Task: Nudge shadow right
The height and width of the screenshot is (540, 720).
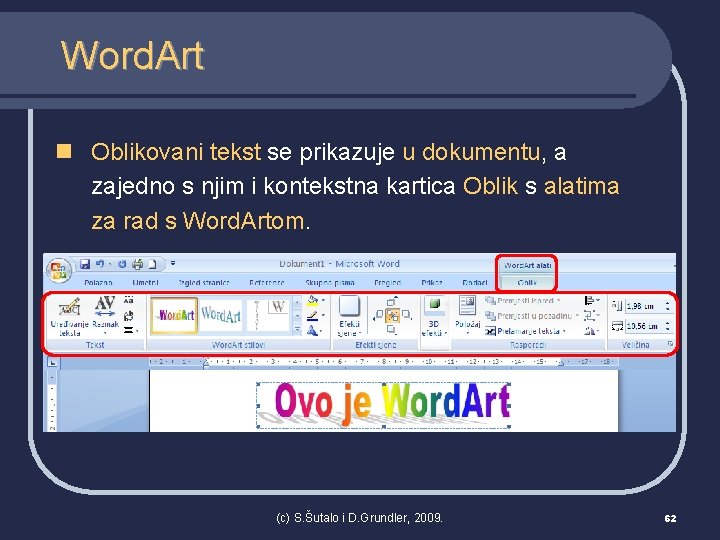Action: 406,315
